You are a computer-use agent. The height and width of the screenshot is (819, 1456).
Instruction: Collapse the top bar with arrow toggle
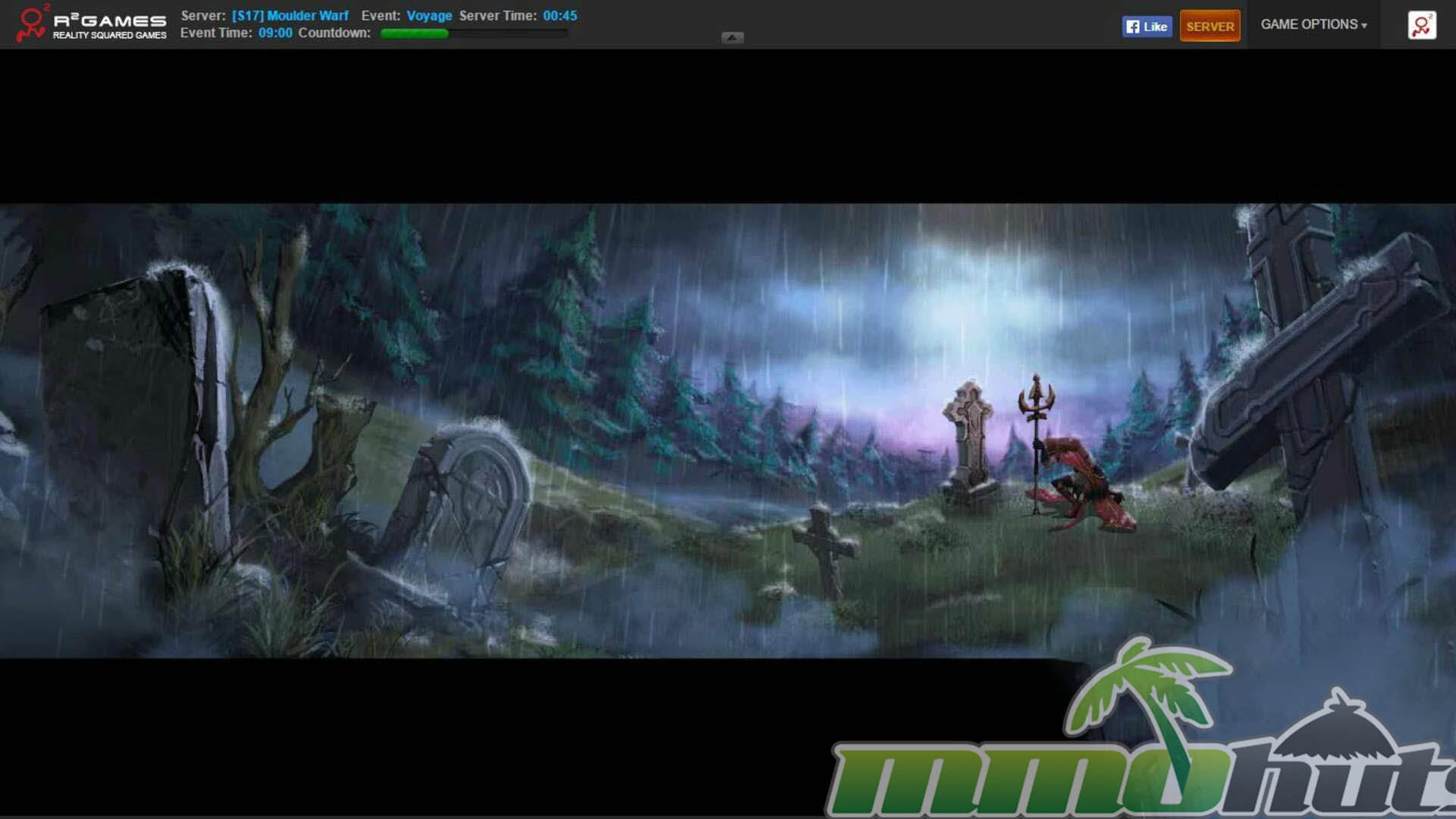click(732, 37)
